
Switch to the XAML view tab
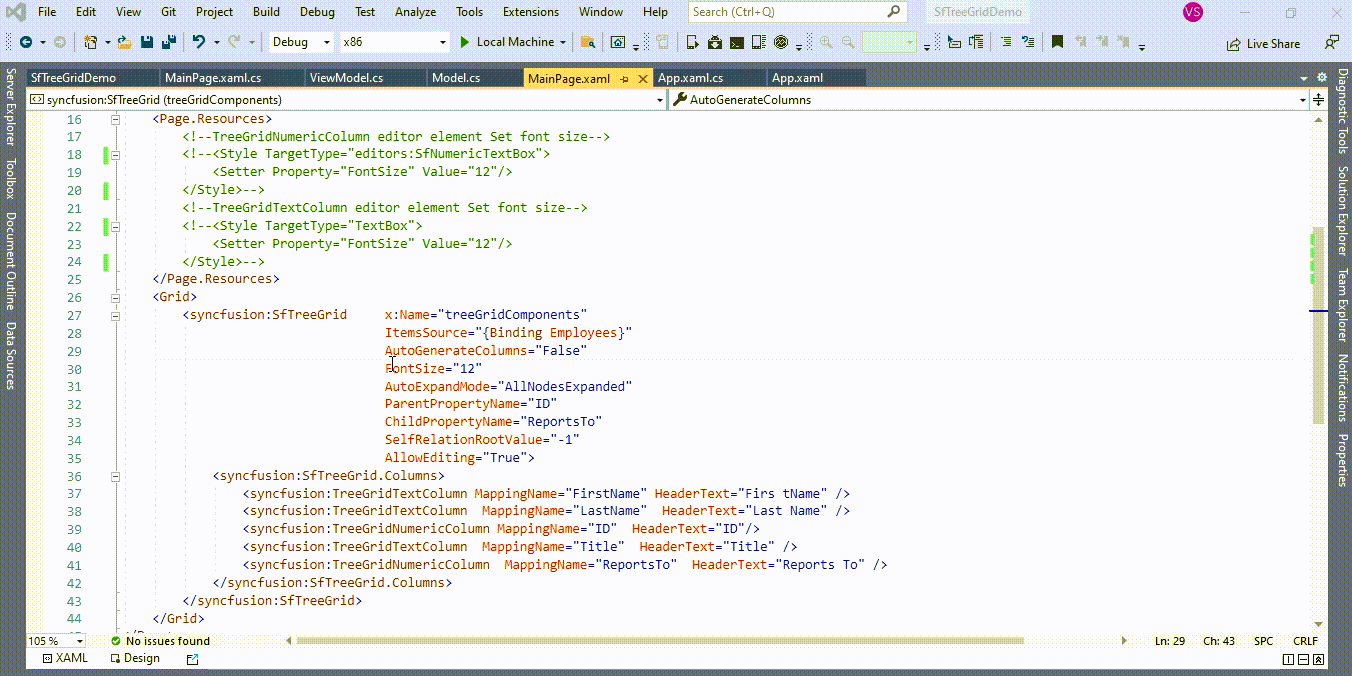(x=65, y=658)
